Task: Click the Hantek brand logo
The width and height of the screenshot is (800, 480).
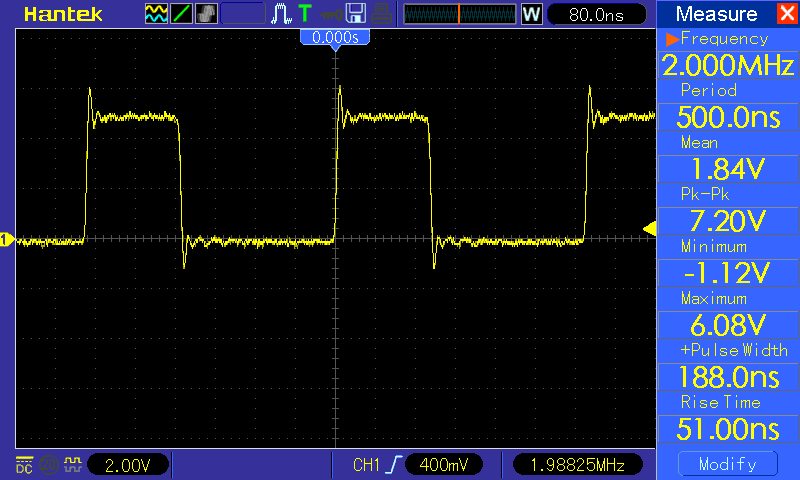Action: tap(63, 14)
